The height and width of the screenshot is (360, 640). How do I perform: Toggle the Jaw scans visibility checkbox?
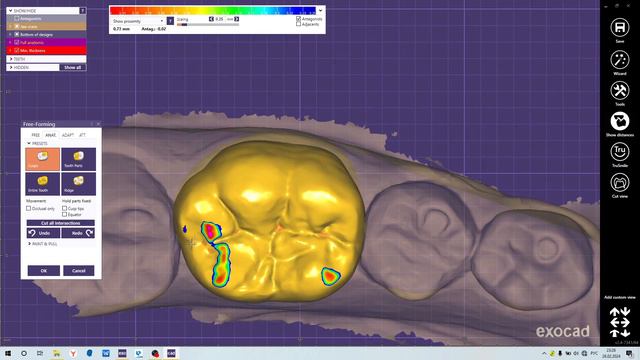17,27
